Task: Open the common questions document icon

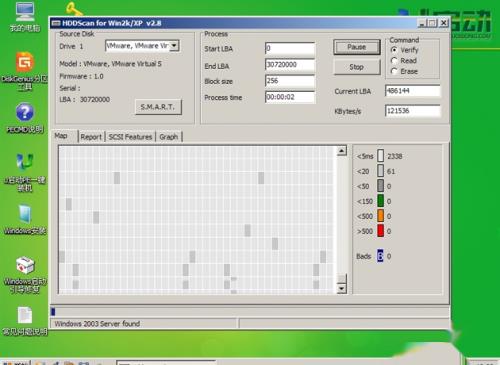Action: coord(25,315)
